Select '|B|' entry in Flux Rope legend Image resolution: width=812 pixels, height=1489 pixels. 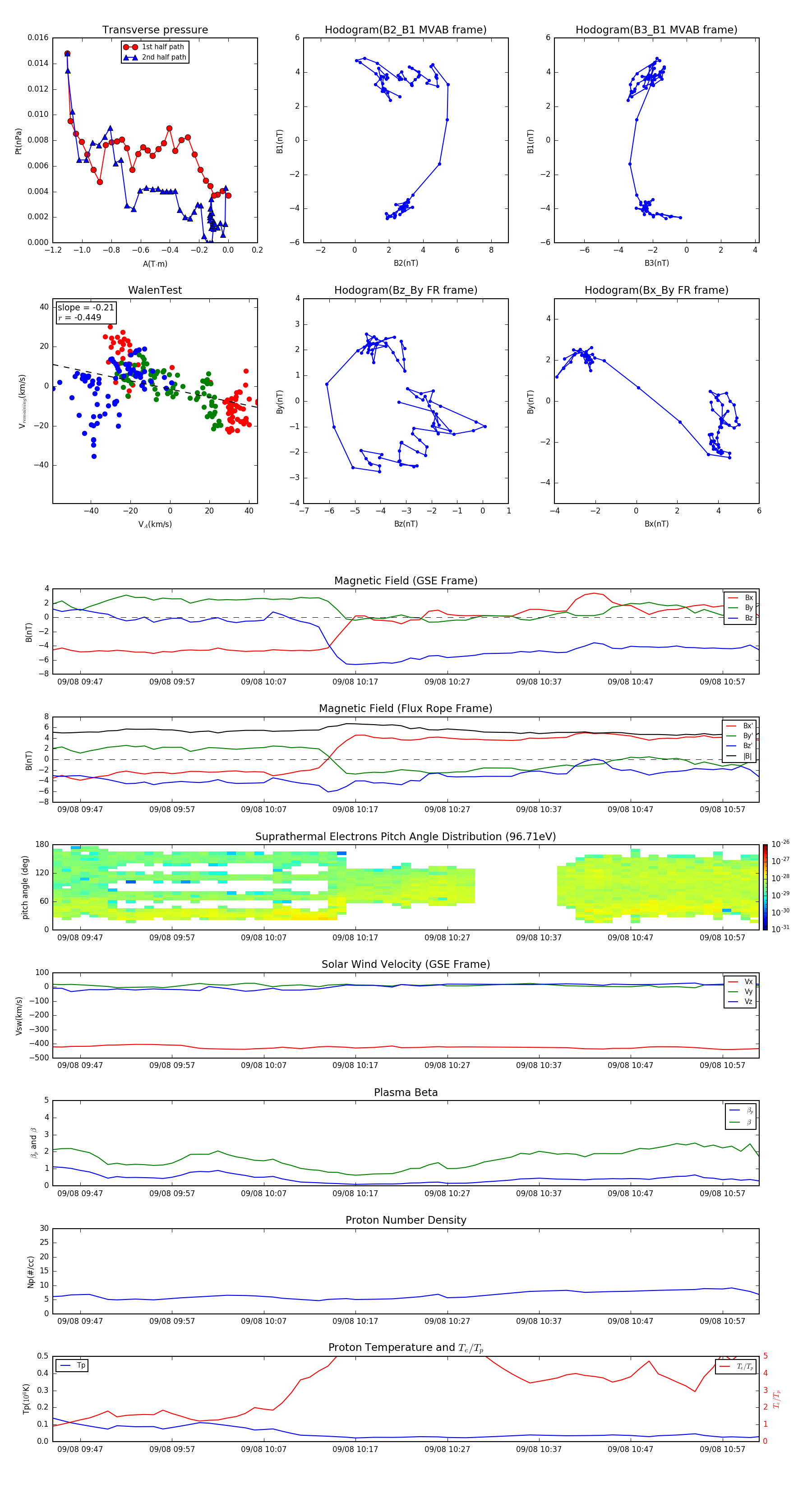pyautogui.click(x=740, y=756)
